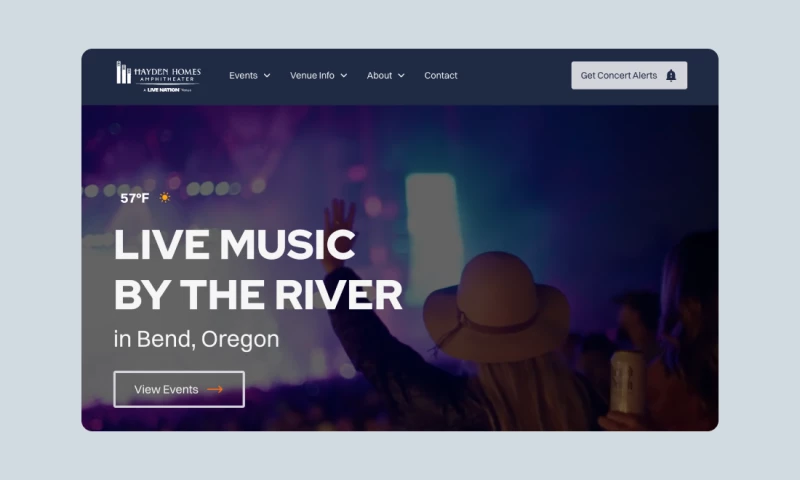Expand the Venue Info dropdown chevron

click(344, 75)
